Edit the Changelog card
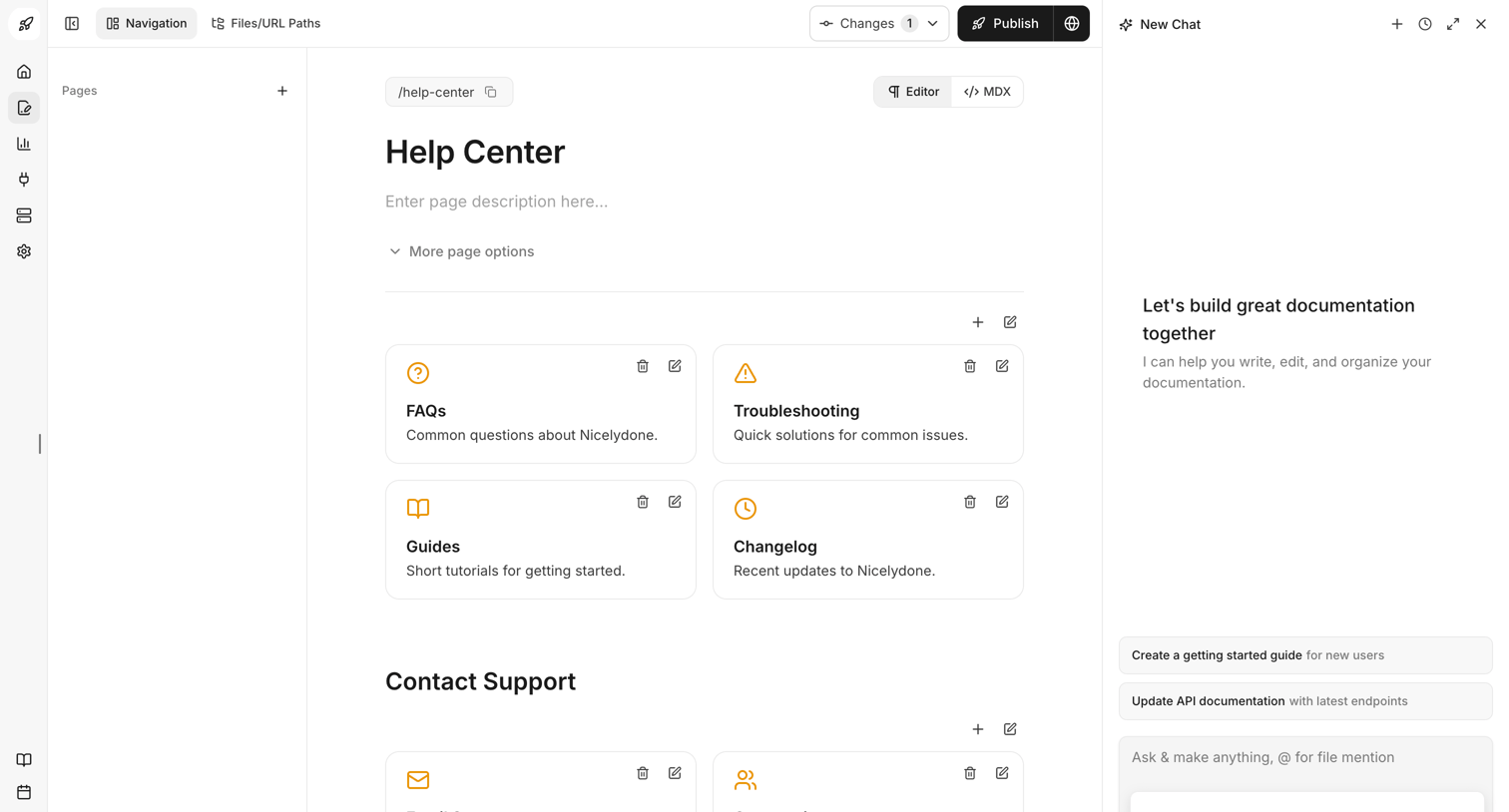This screenshot has height=812, width=1509. click(1002, 502)
